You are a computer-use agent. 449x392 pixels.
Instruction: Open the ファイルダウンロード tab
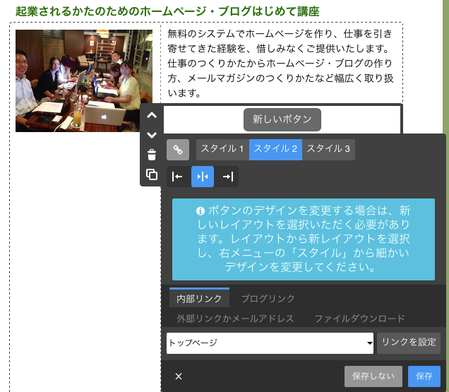pyautogui.click(x=360, y=319)
